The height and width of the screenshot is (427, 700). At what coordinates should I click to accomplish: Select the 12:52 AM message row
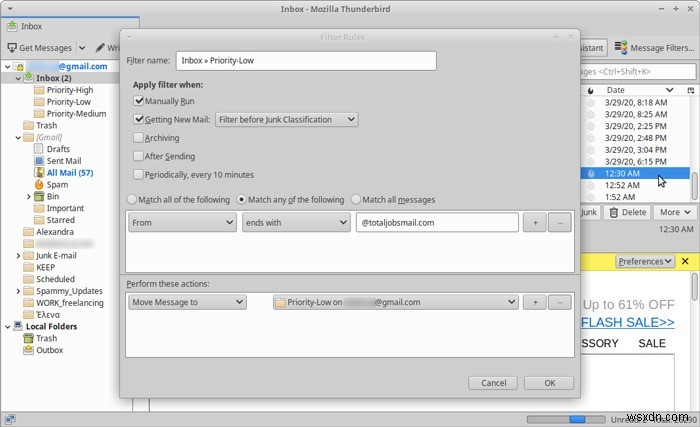click(x=636, y=185)
